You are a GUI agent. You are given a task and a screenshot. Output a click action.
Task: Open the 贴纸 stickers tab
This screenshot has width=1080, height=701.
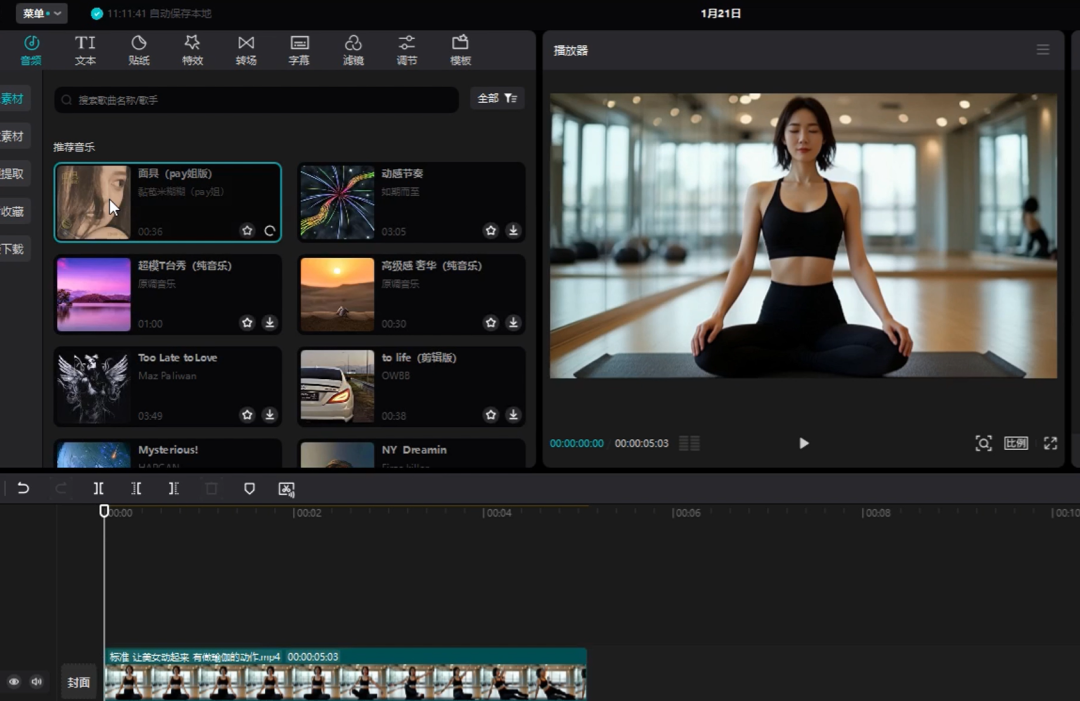[138, 50]
